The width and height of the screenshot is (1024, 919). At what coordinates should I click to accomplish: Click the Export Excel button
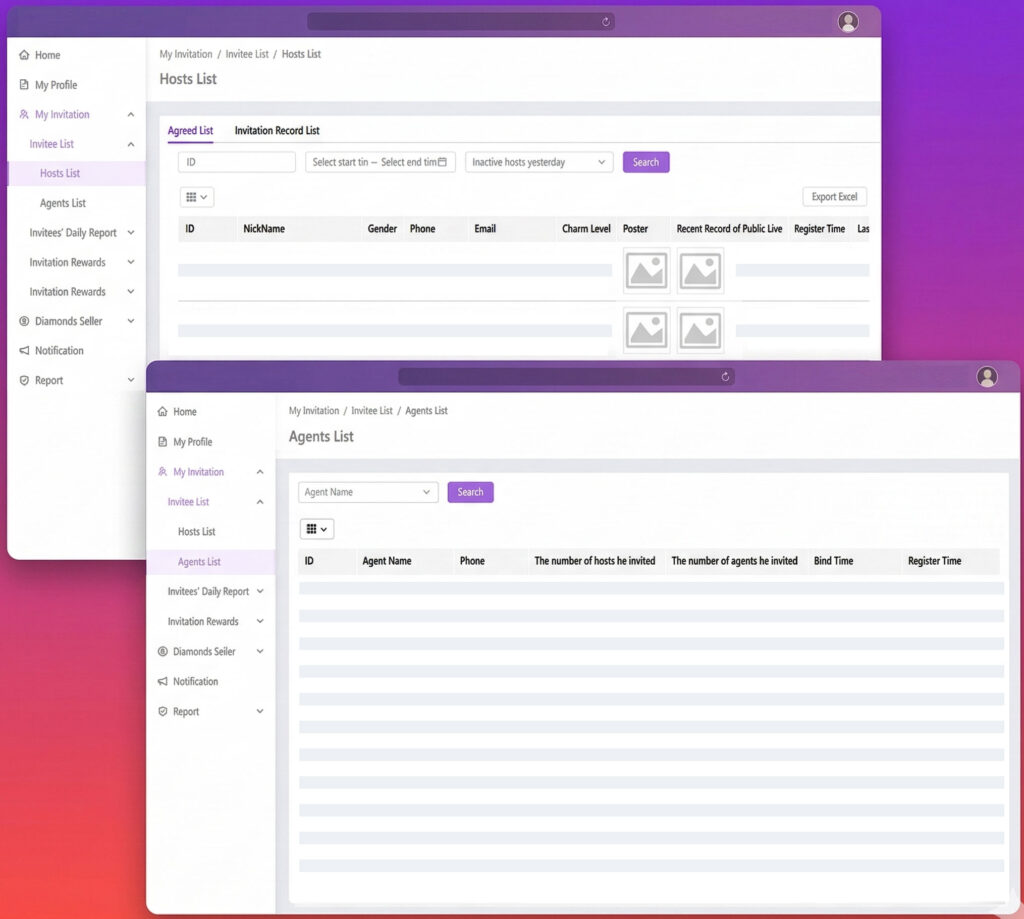(x=834, y=197)
